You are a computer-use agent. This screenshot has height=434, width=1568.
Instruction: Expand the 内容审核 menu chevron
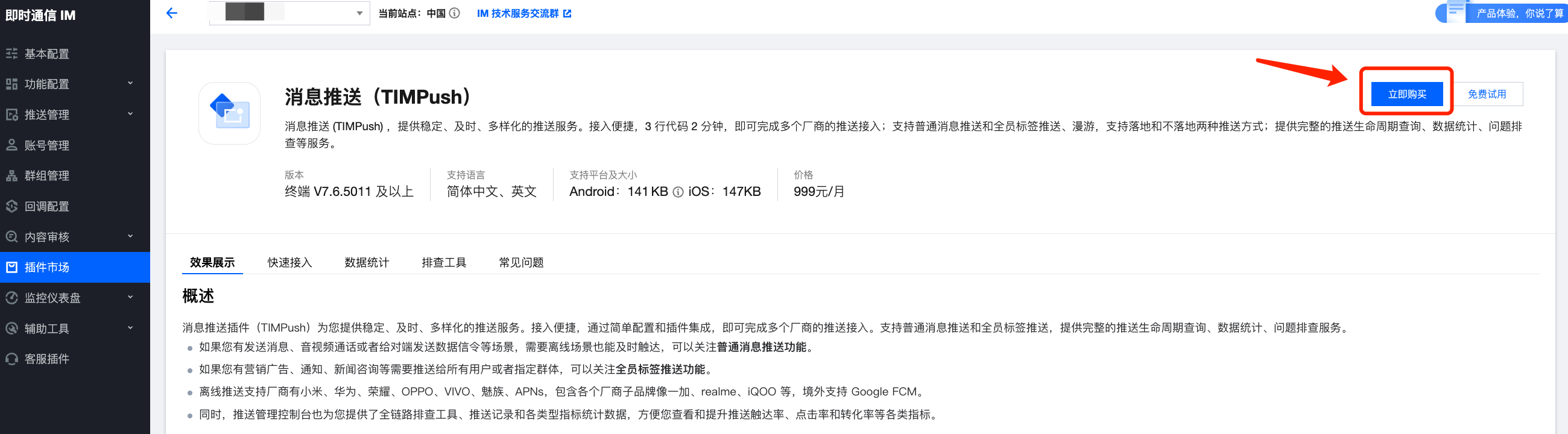tap(130, 236)
